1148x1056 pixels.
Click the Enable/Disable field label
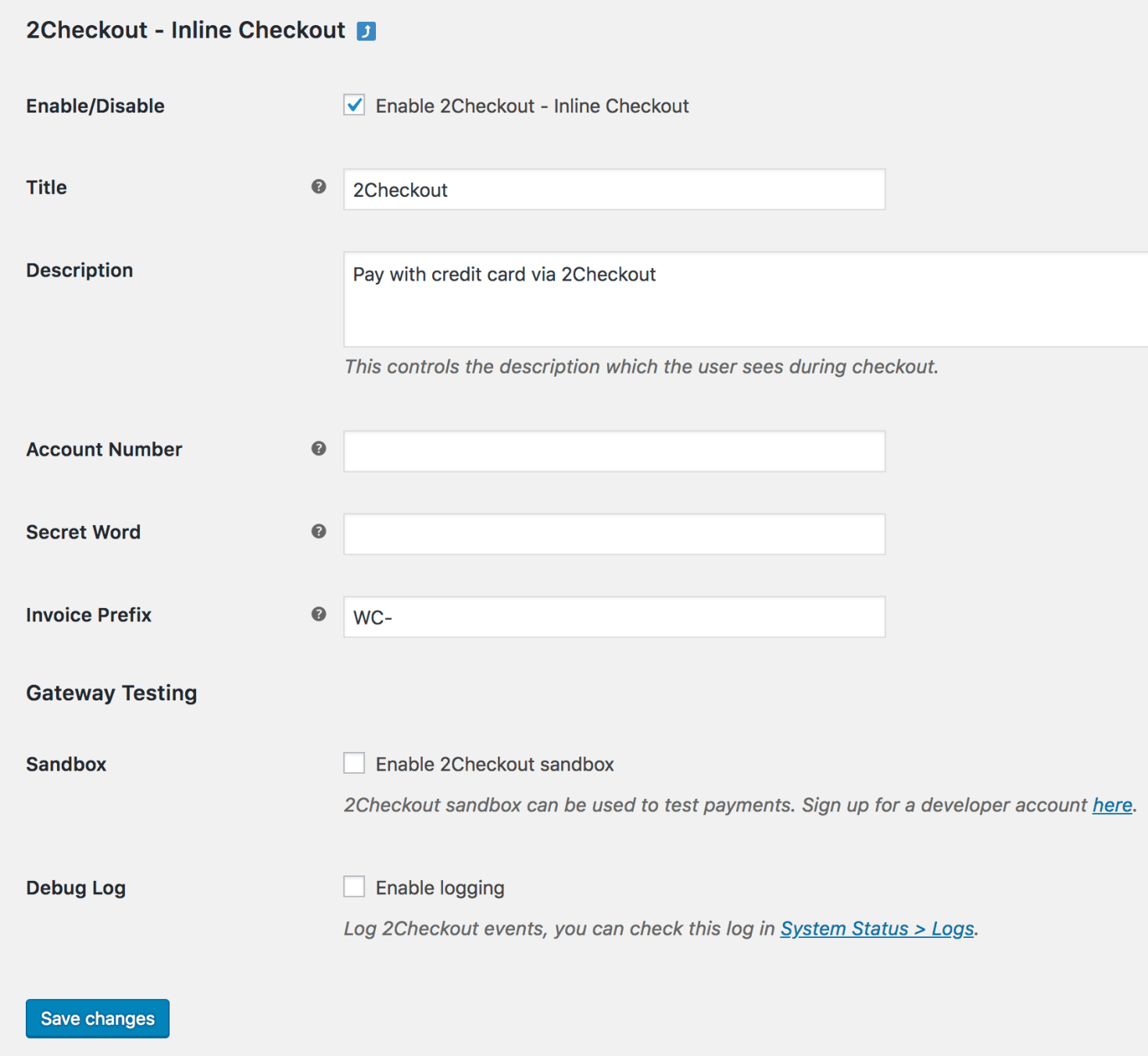pos(95,105)
